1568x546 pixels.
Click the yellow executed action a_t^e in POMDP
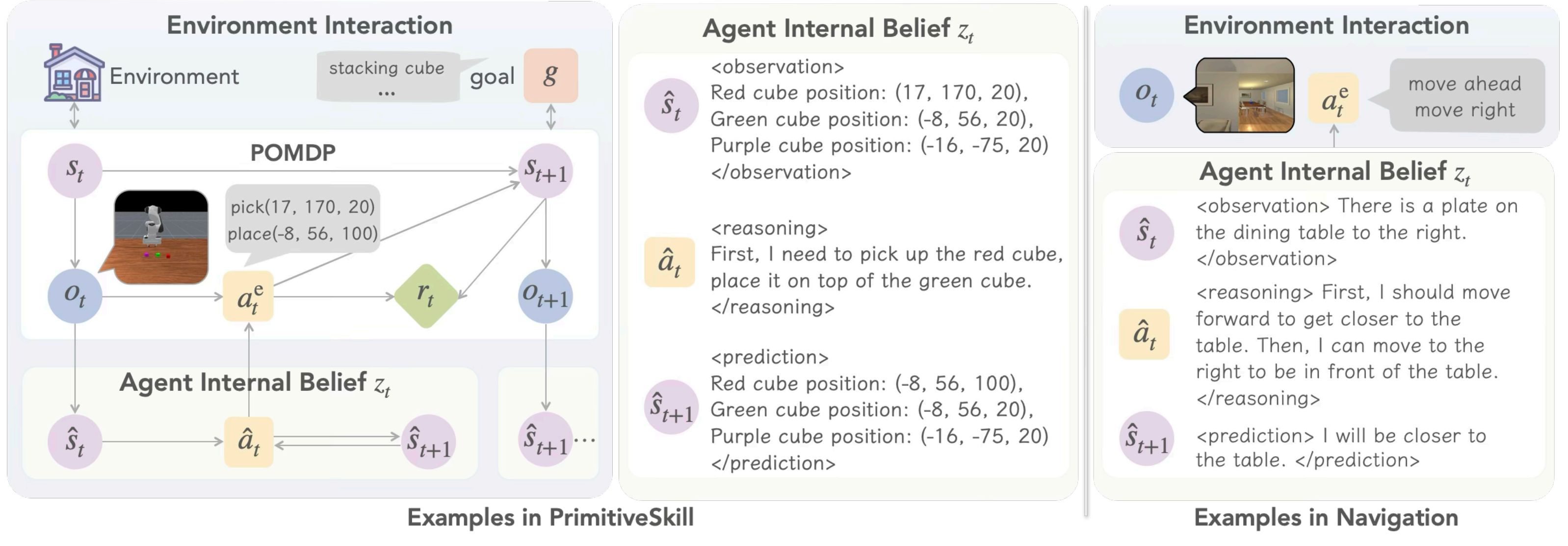click(248, 297)
